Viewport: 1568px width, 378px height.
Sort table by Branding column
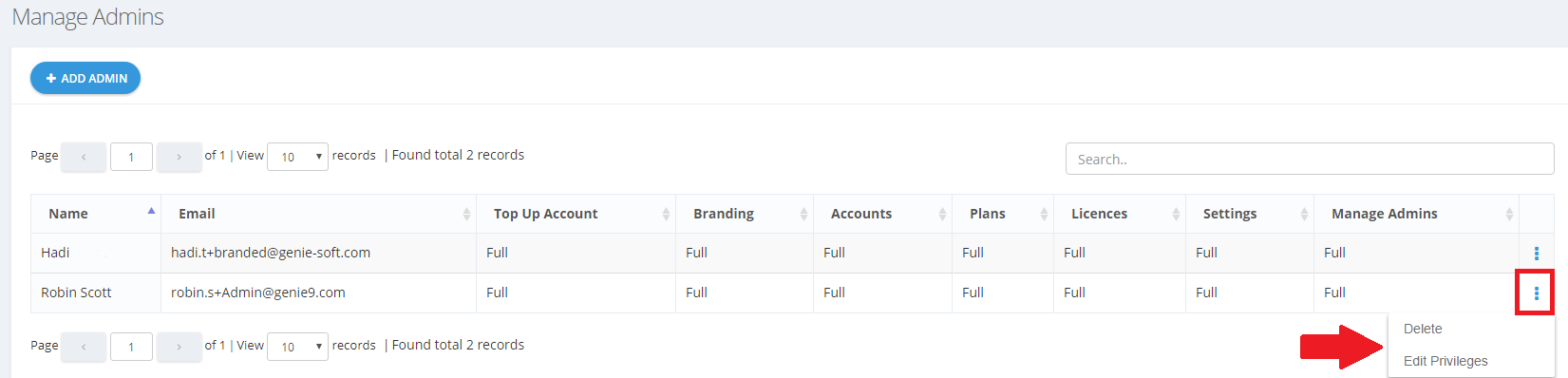pos(745,214)
